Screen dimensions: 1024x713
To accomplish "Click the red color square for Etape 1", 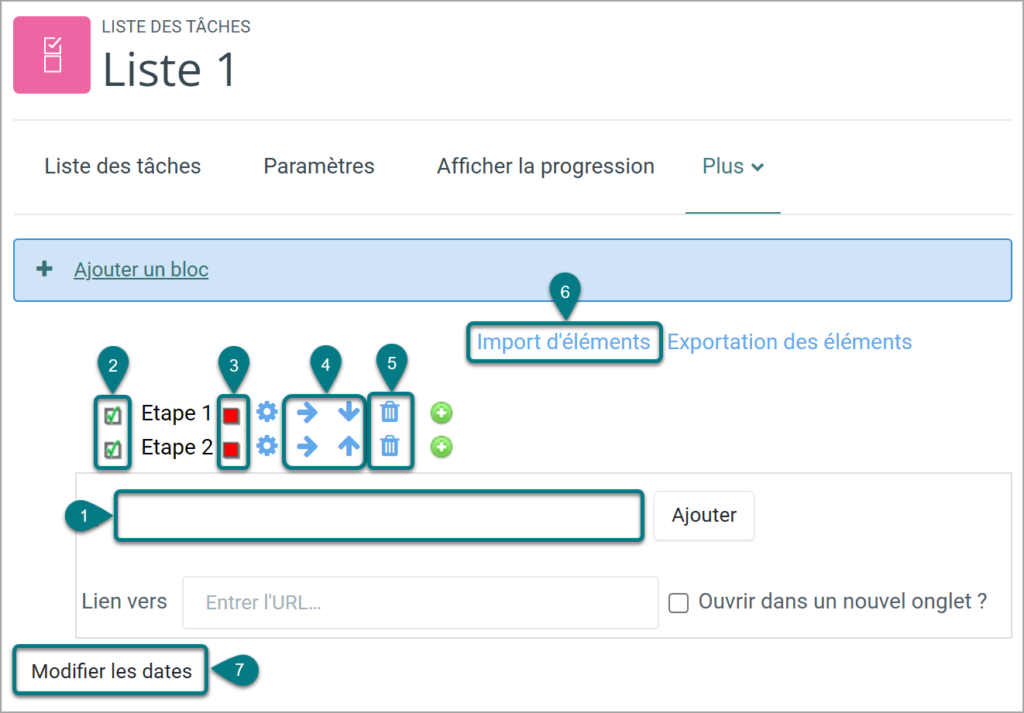I will pyautogui.click(x=231, y=415).
